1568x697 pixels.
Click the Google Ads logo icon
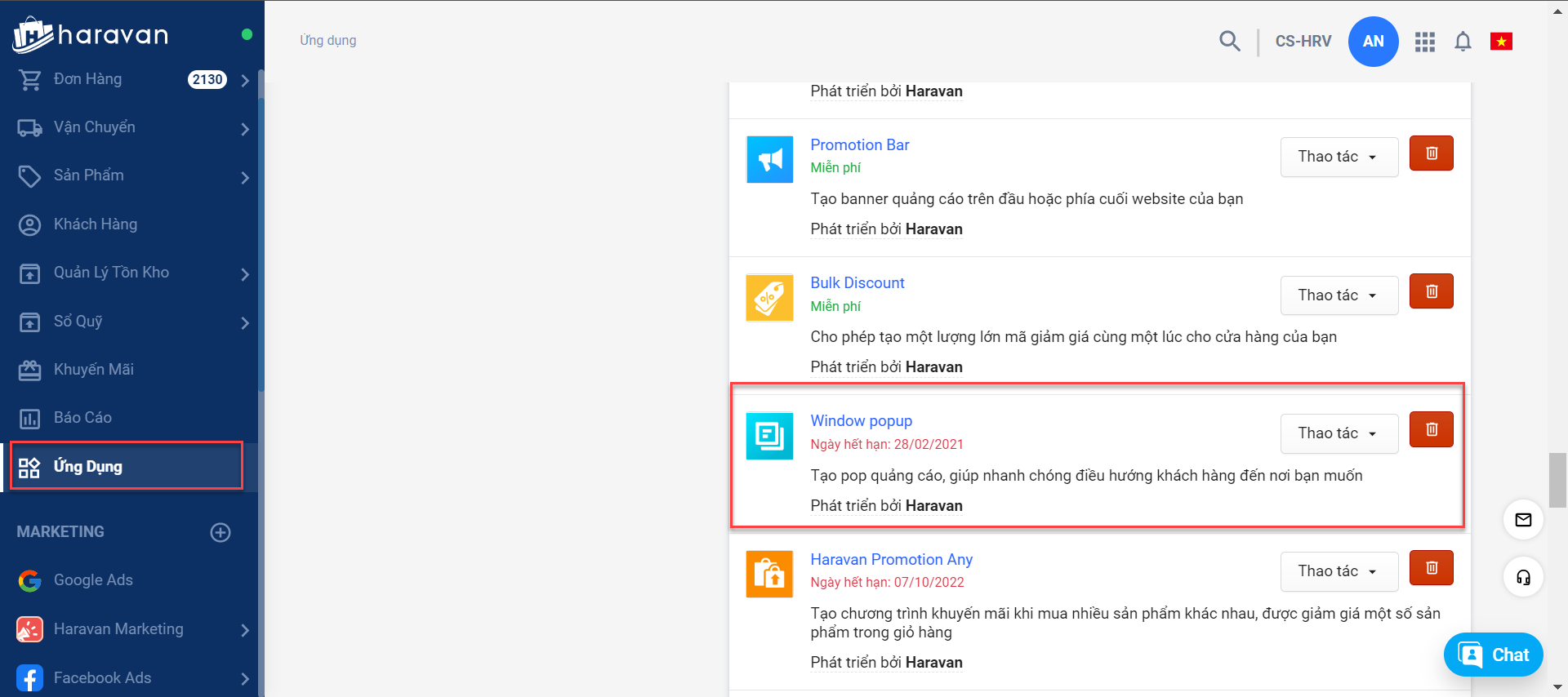(x=30, y=580)
